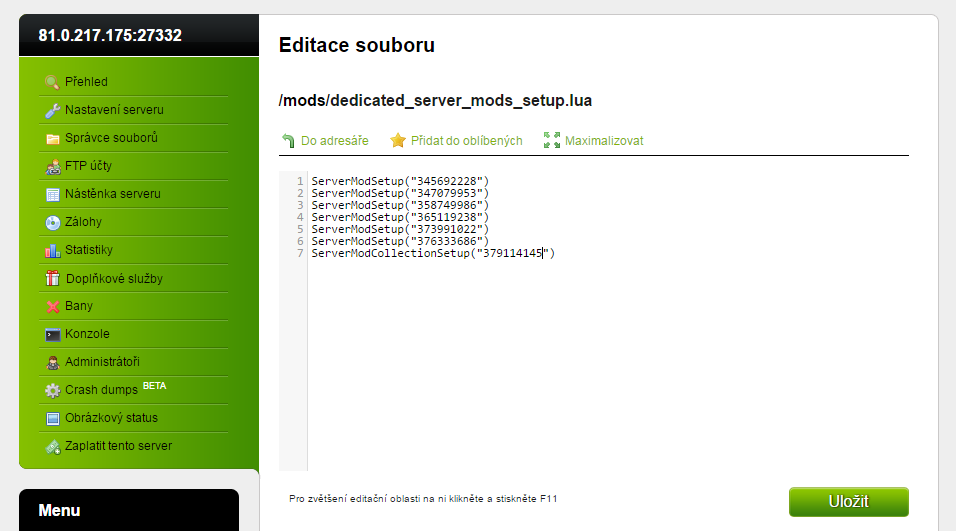Select Obrázkový status in the sidebar
Image resolution: width=956 pixels, height=531 pixels.
pos(111,418)
